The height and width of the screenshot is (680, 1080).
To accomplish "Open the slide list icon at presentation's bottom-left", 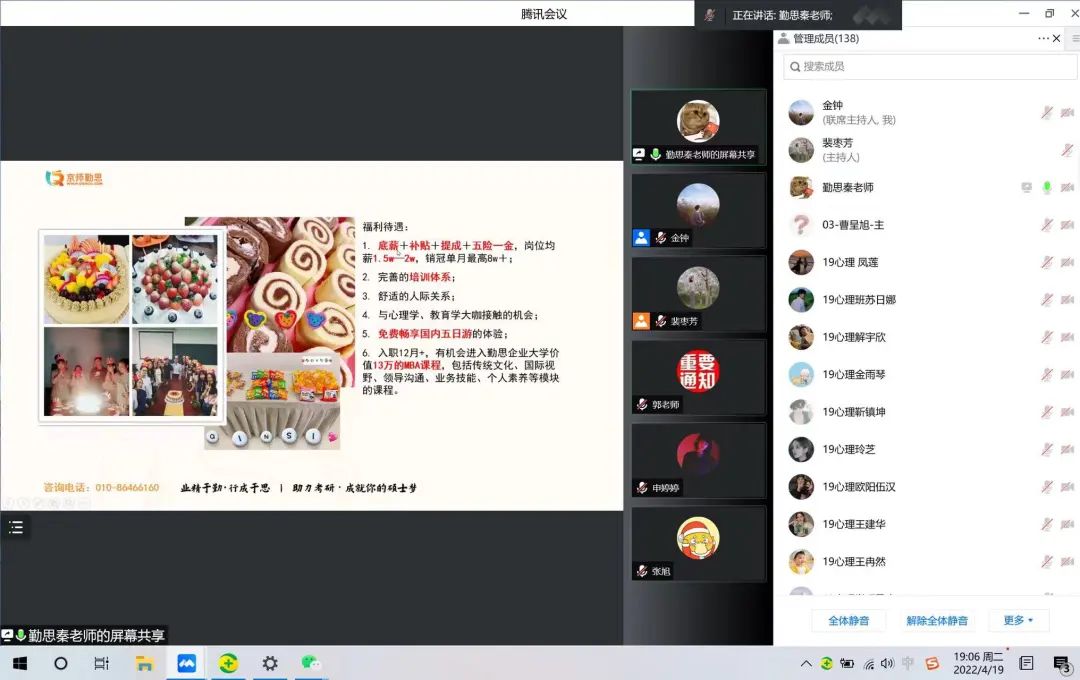I will (15, 527).
